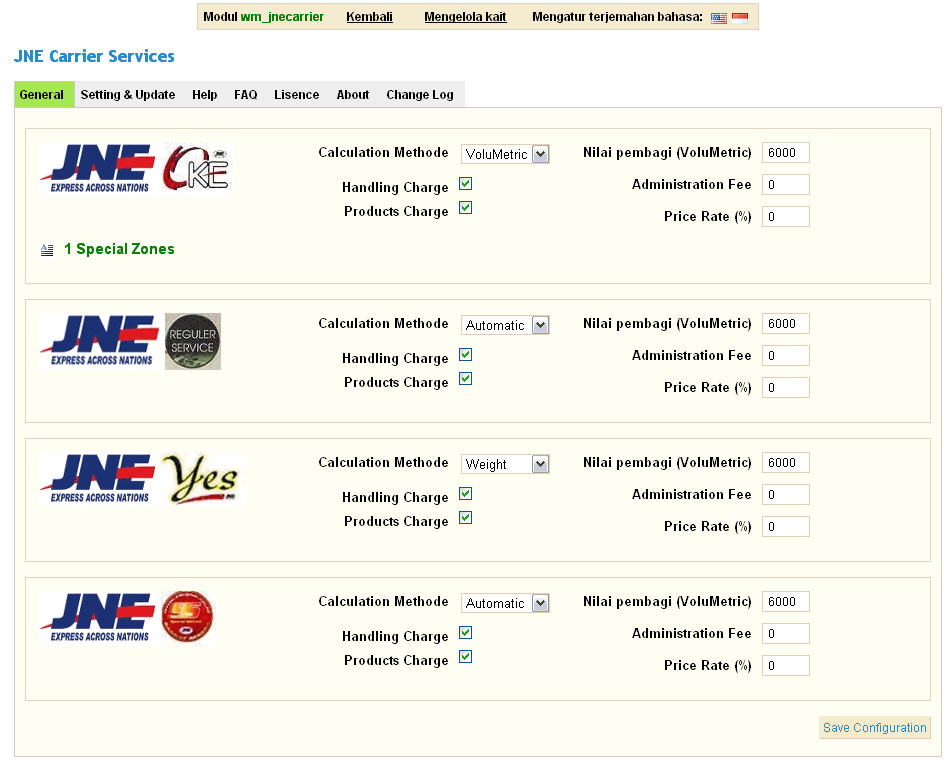Click the Special Zones list icon

[x=47, y=250]
